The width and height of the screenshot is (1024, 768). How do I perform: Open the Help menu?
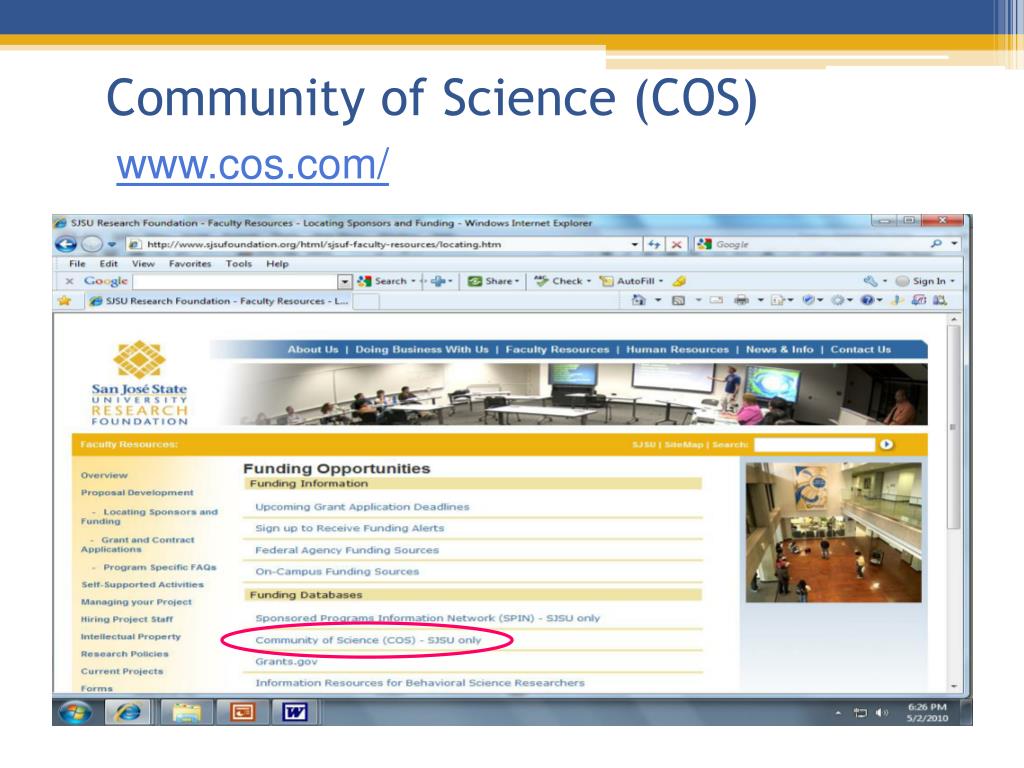coord(277,264)
